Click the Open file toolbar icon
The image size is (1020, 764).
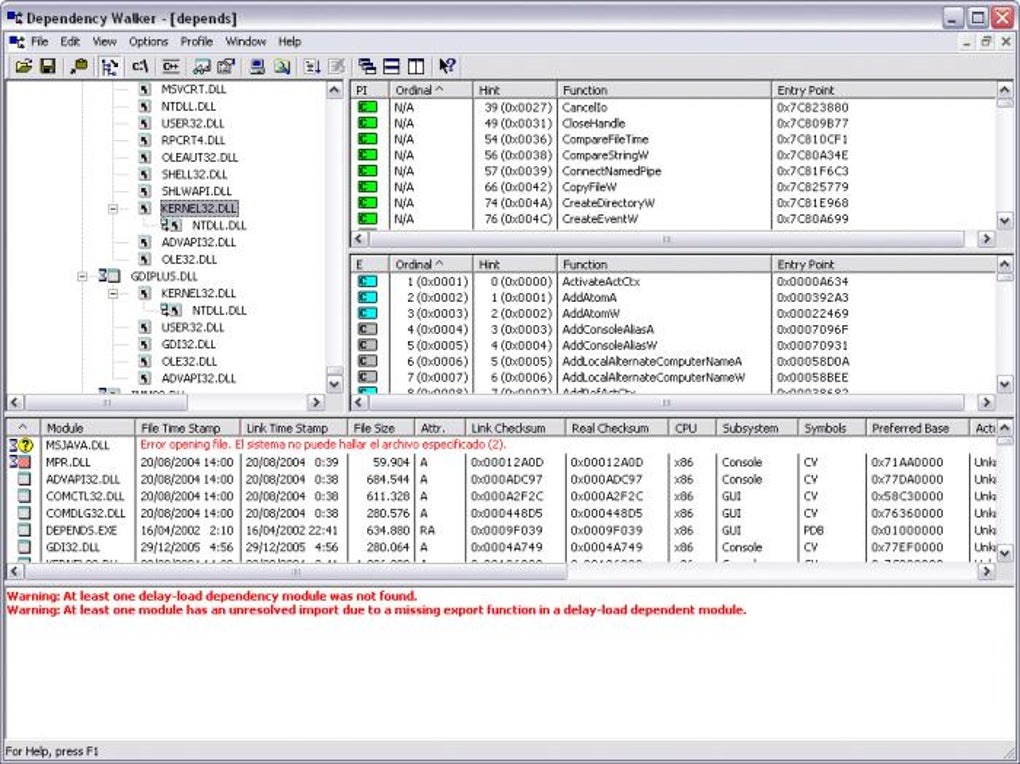click(23, 66)
